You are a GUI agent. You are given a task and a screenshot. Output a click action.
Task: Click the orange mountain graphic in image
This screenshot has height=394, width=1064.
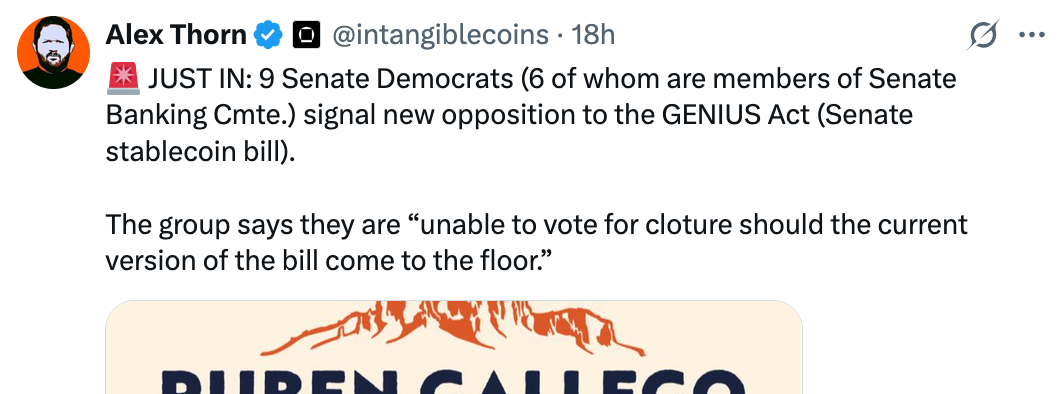tap(453, 328)
